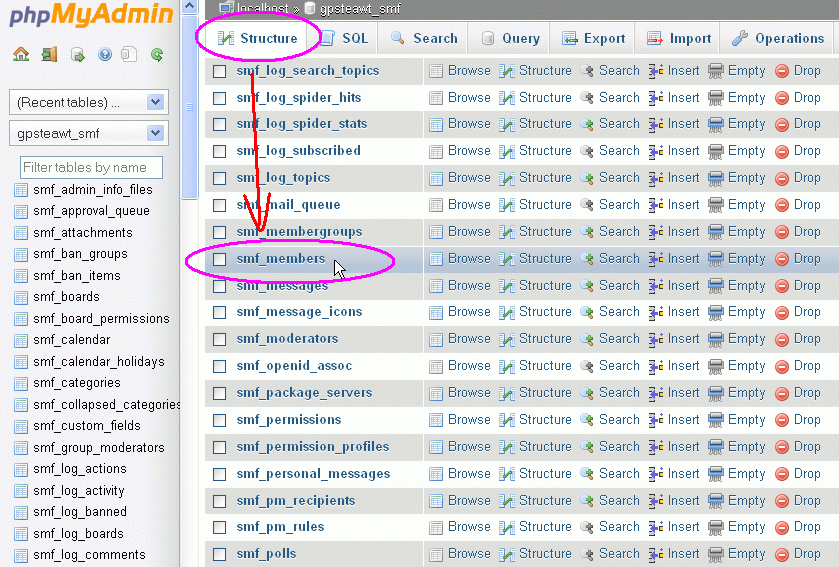Click Drop icon for smf_permissions row

tap(782, 420)
